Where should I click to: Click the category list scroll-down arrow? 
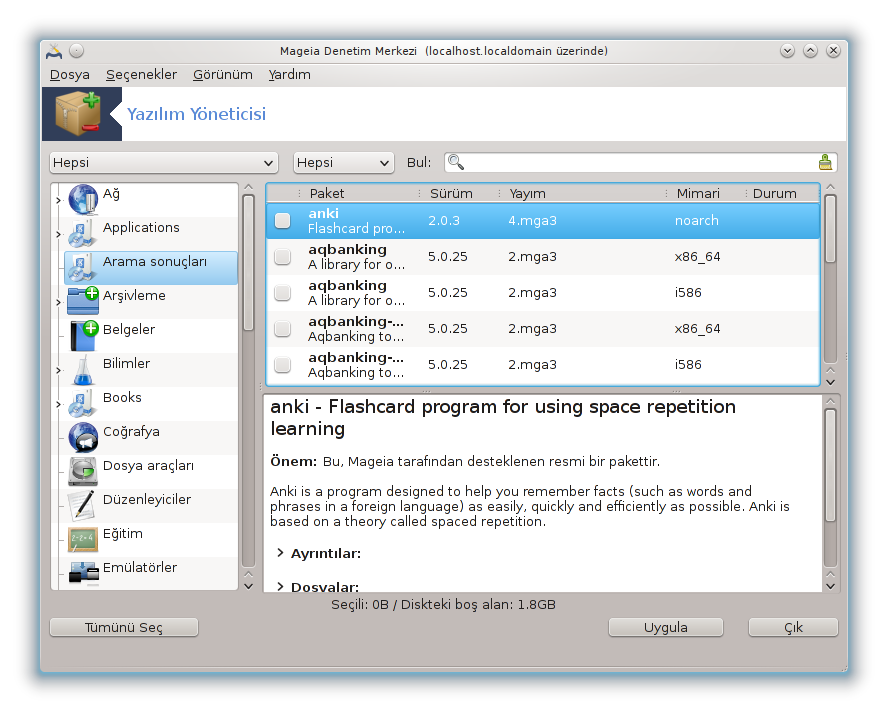(248, 586)
